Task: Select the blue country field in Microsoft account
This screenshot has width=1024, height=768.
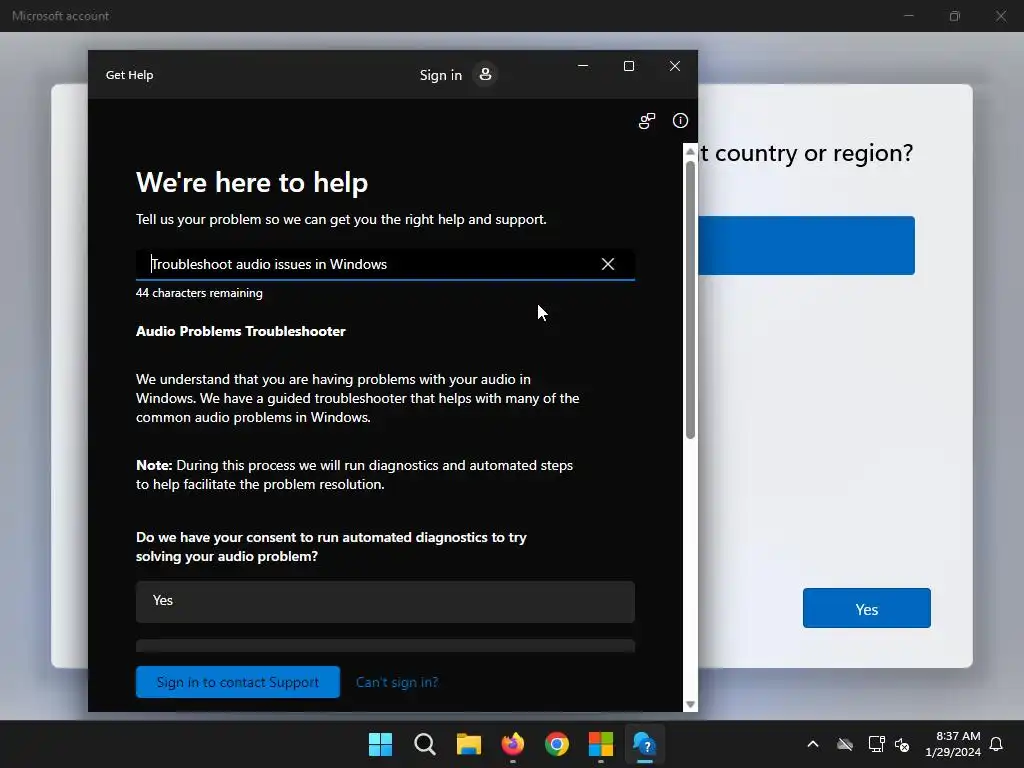Action: click(x=807, y=246)
